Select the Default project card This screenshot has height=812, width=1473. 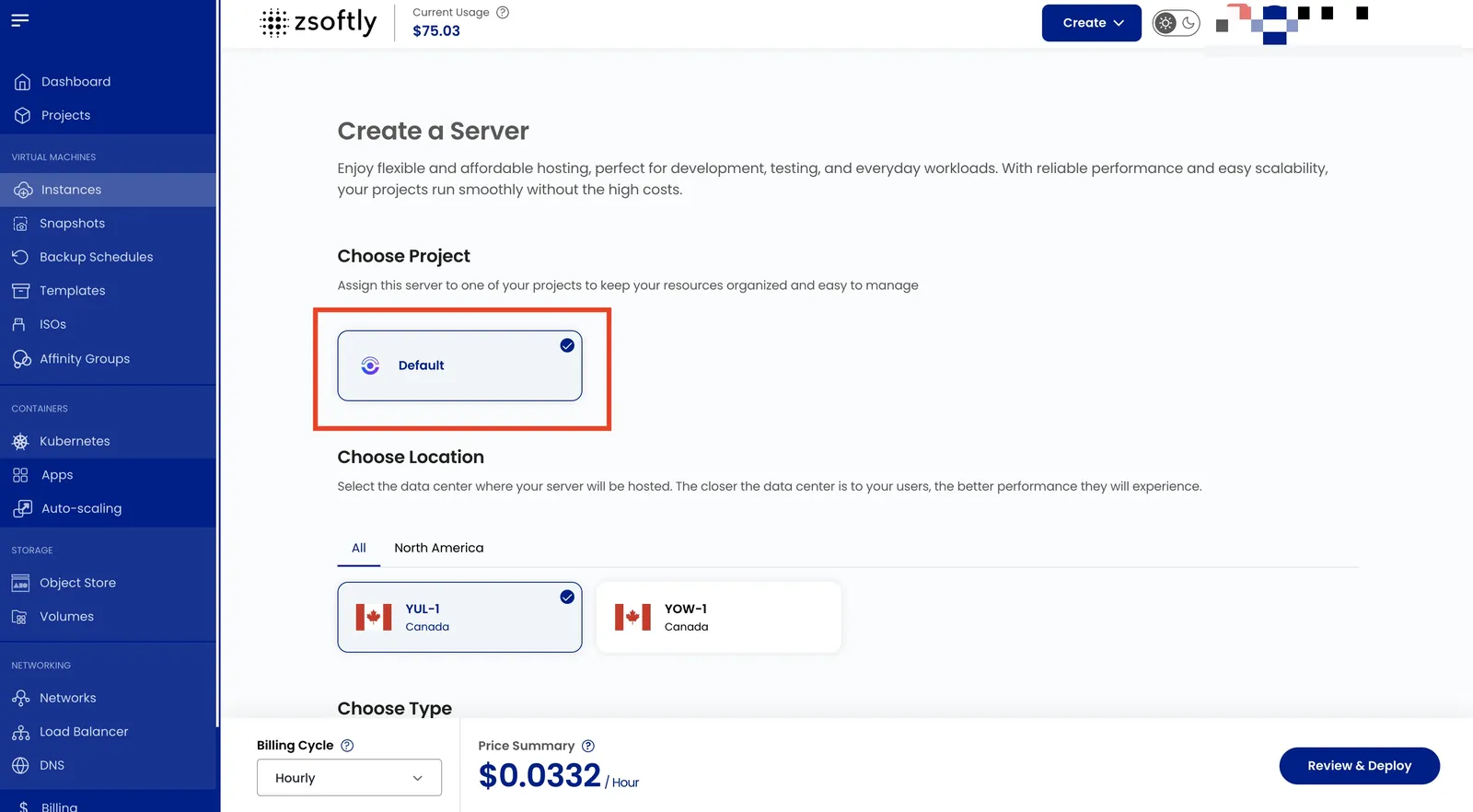(x=459, y=365)
